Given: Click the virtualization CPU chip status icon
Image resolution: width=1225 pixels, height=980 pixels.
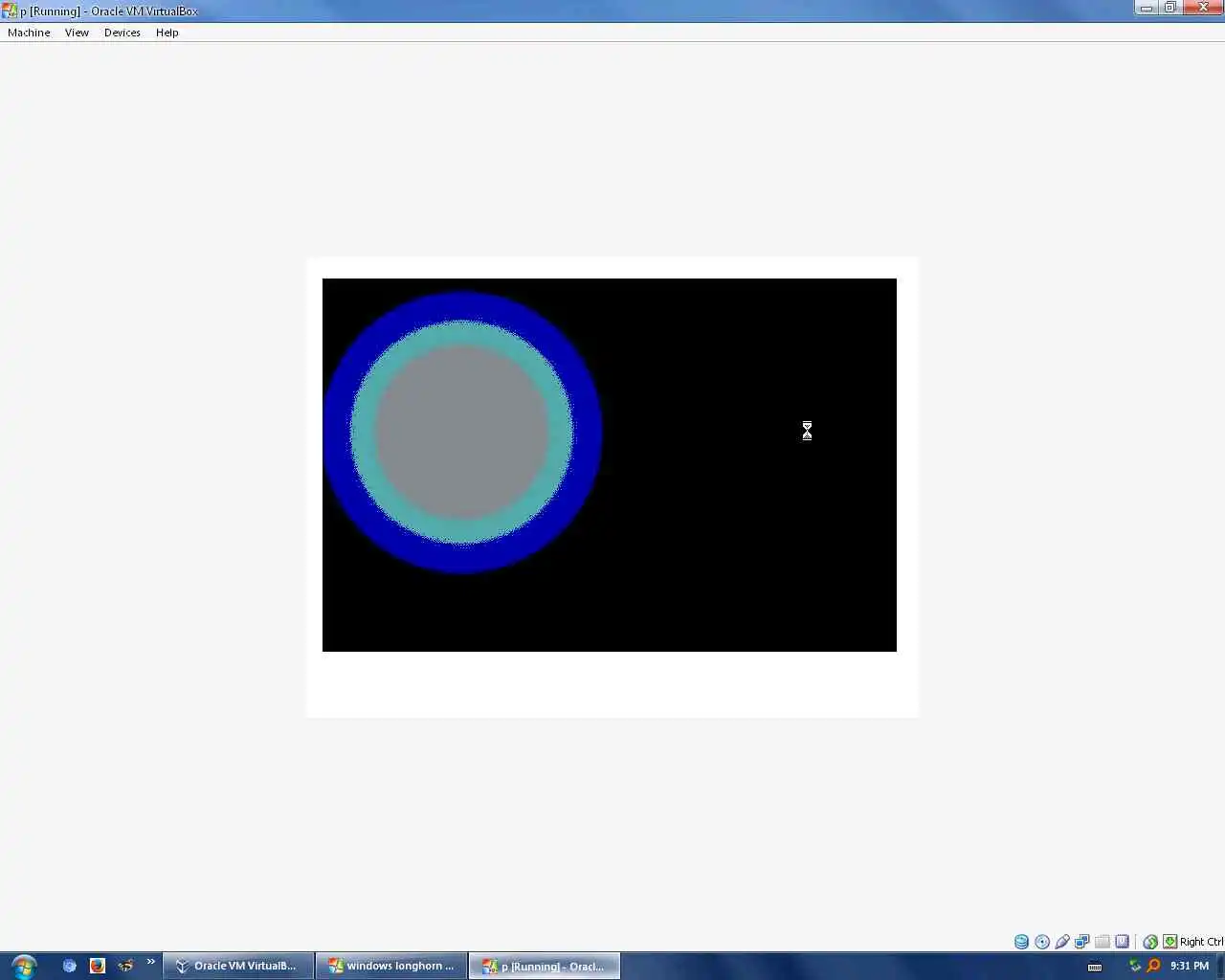Looking at the screenshot, I should point(1122,942).
